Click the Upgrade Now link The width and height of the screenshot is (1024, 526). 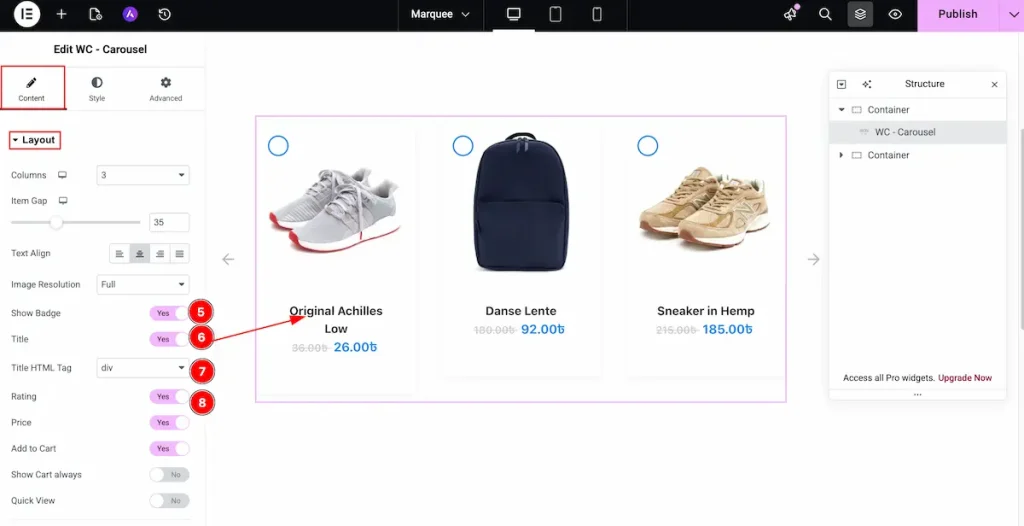[965, 378]
